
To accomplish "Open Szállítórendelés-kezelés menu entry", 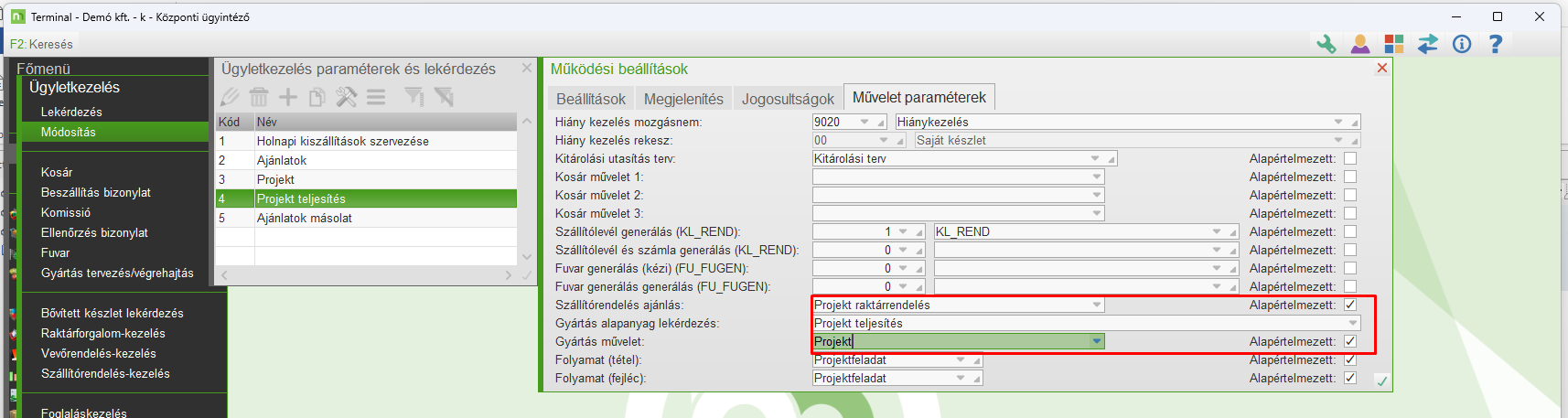I will click(x=105, y=373).
